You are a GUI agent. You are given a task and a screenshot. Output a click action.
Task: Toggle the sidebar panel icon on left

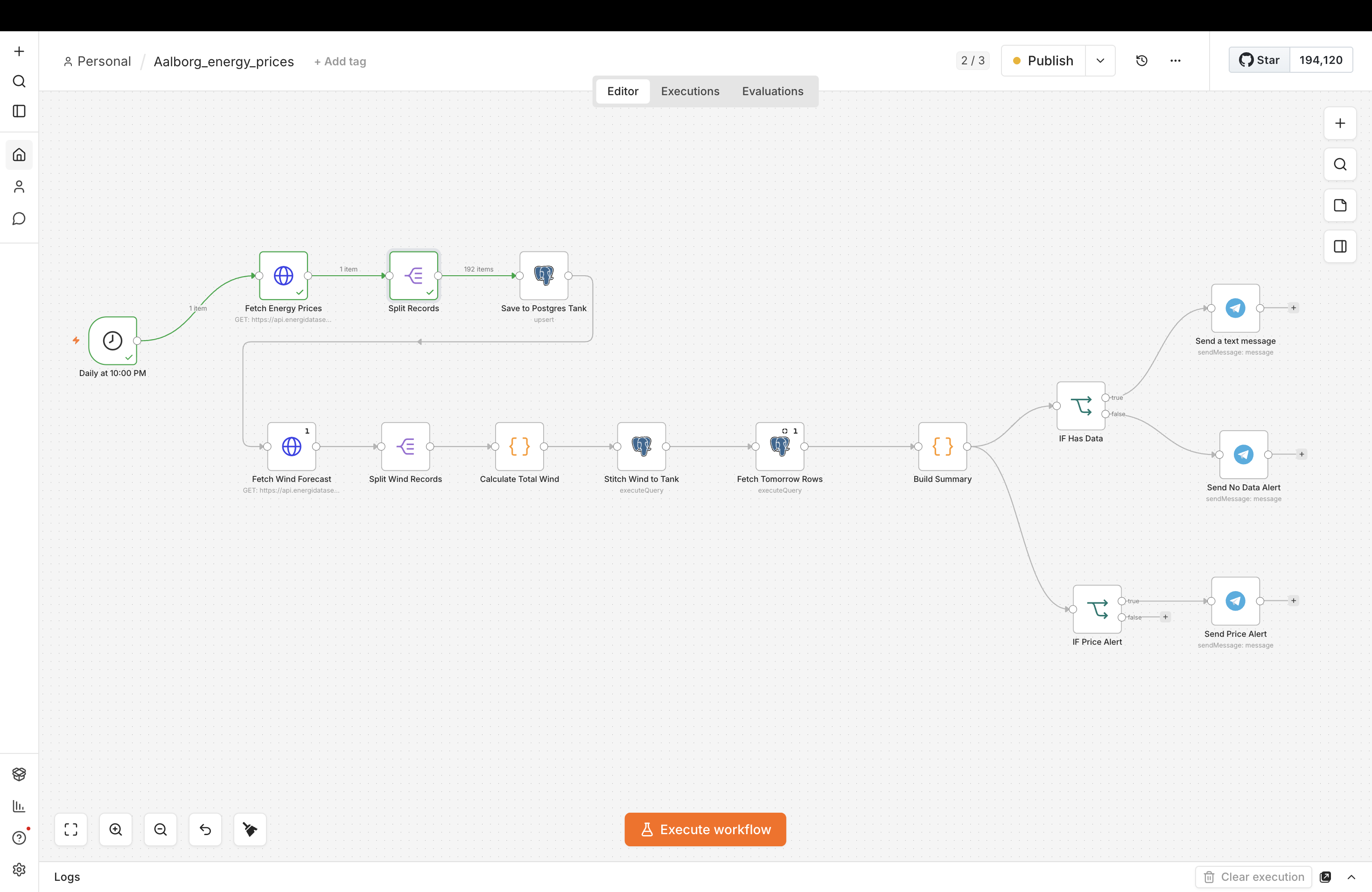pyautogui.click(x=19, y=111)
